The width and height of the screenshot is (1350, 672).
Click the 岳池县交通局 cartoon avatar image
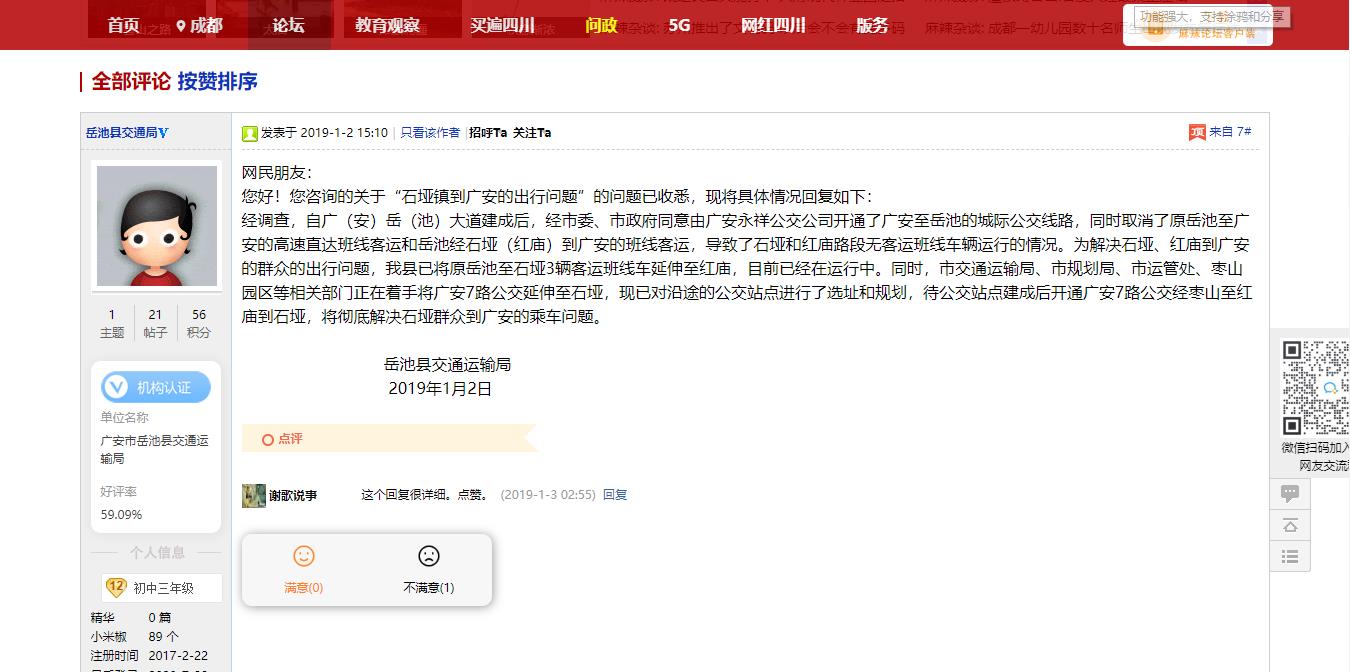click(156, 226)
